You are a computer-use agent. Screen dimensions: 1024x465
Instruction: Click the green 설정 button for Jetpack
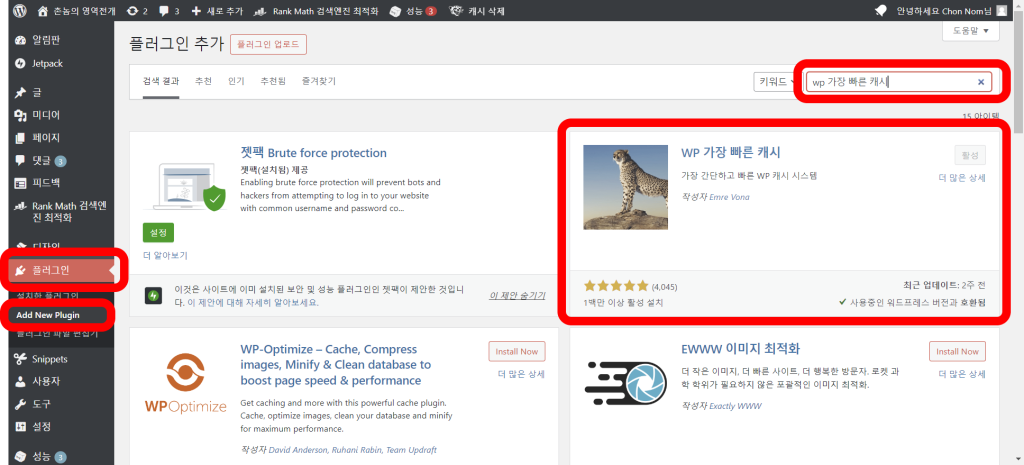pyautogui.click(x=158, y=232)
